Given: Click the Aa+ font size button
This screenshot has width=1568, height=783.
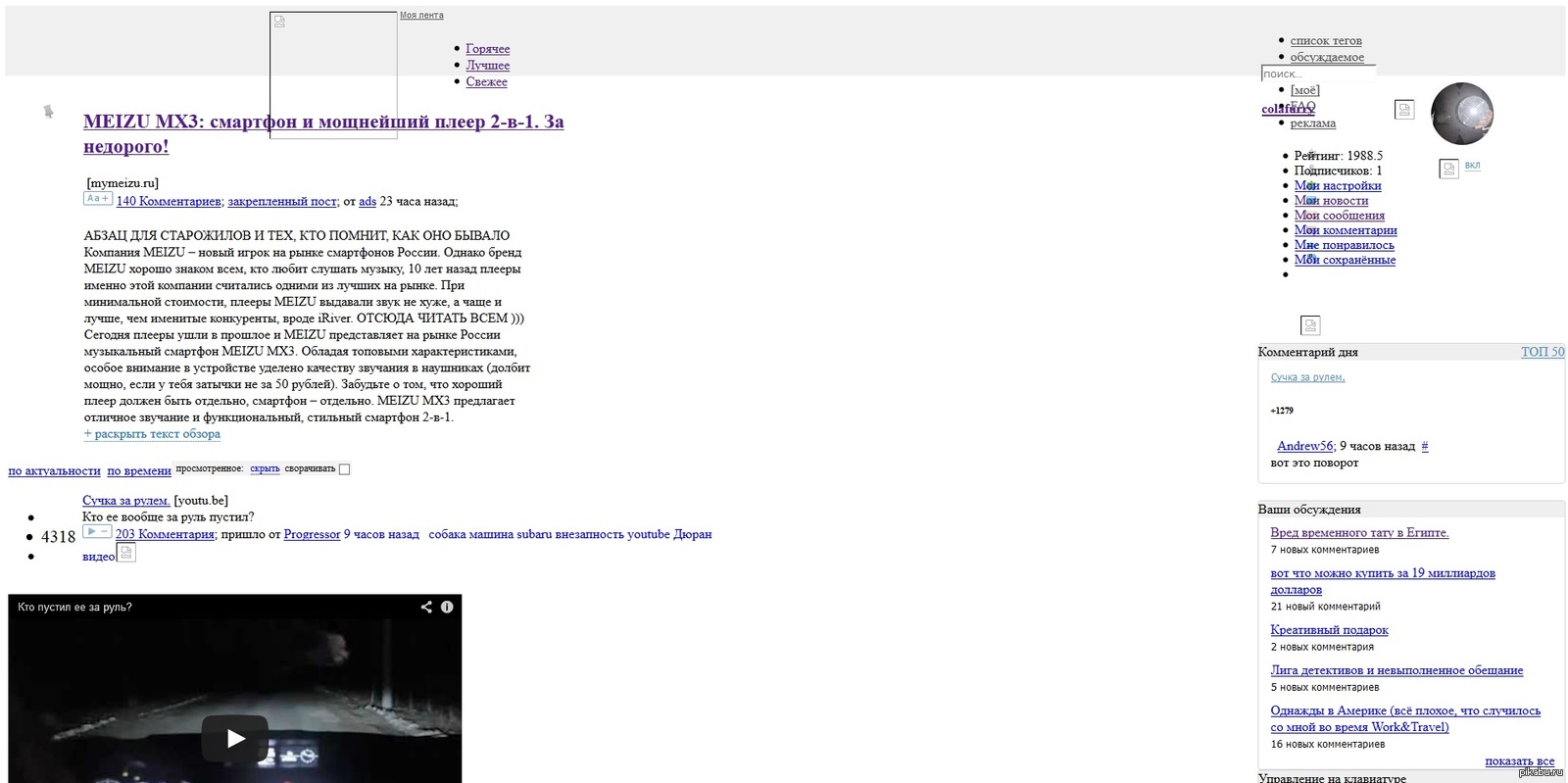Looking at the screenshot, I should pos(98,199).
